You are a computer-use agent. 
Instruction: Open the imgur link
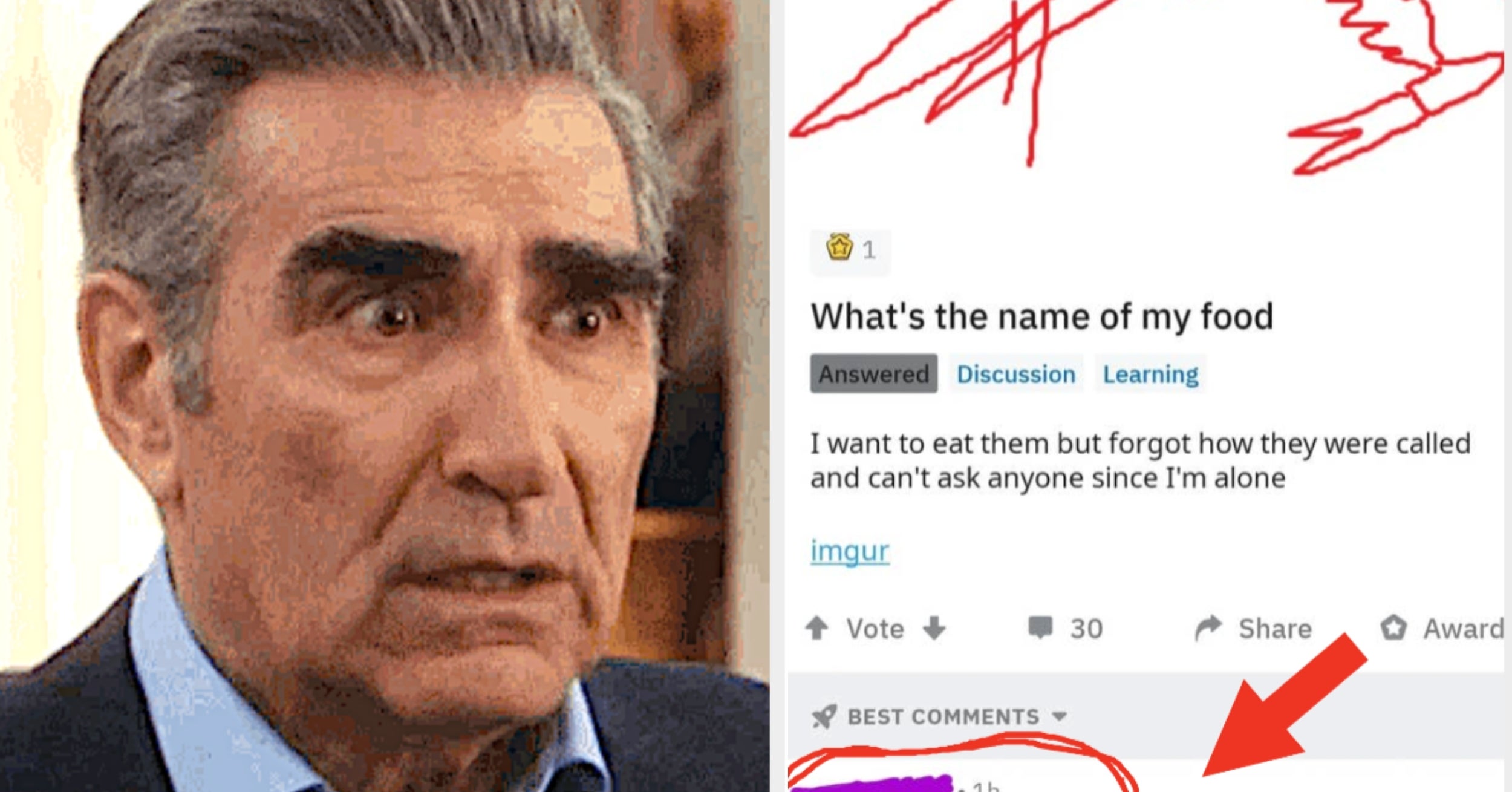[850, 551]
